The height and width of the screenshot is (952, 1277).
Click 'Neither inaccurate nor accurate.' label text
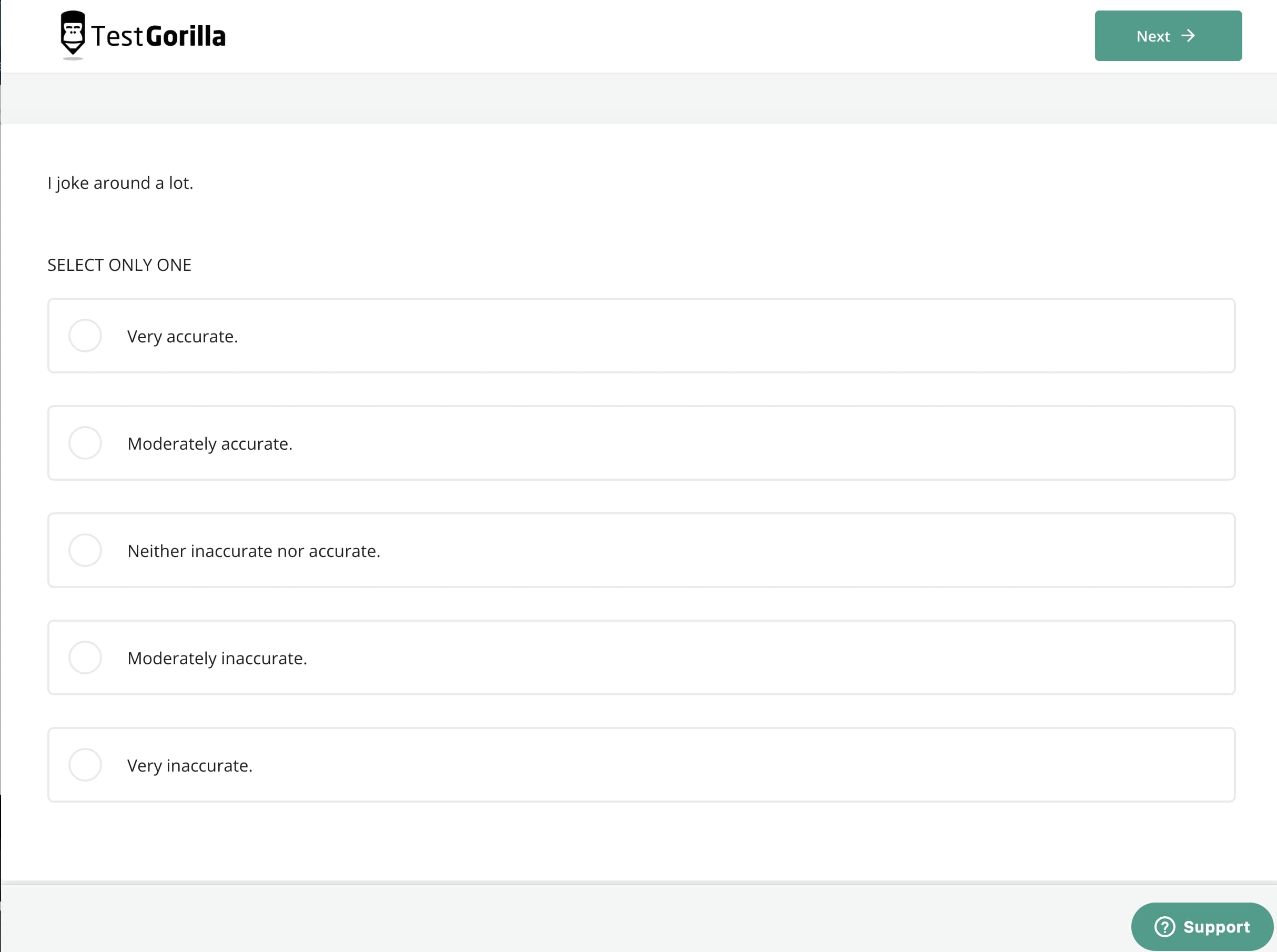254,551
